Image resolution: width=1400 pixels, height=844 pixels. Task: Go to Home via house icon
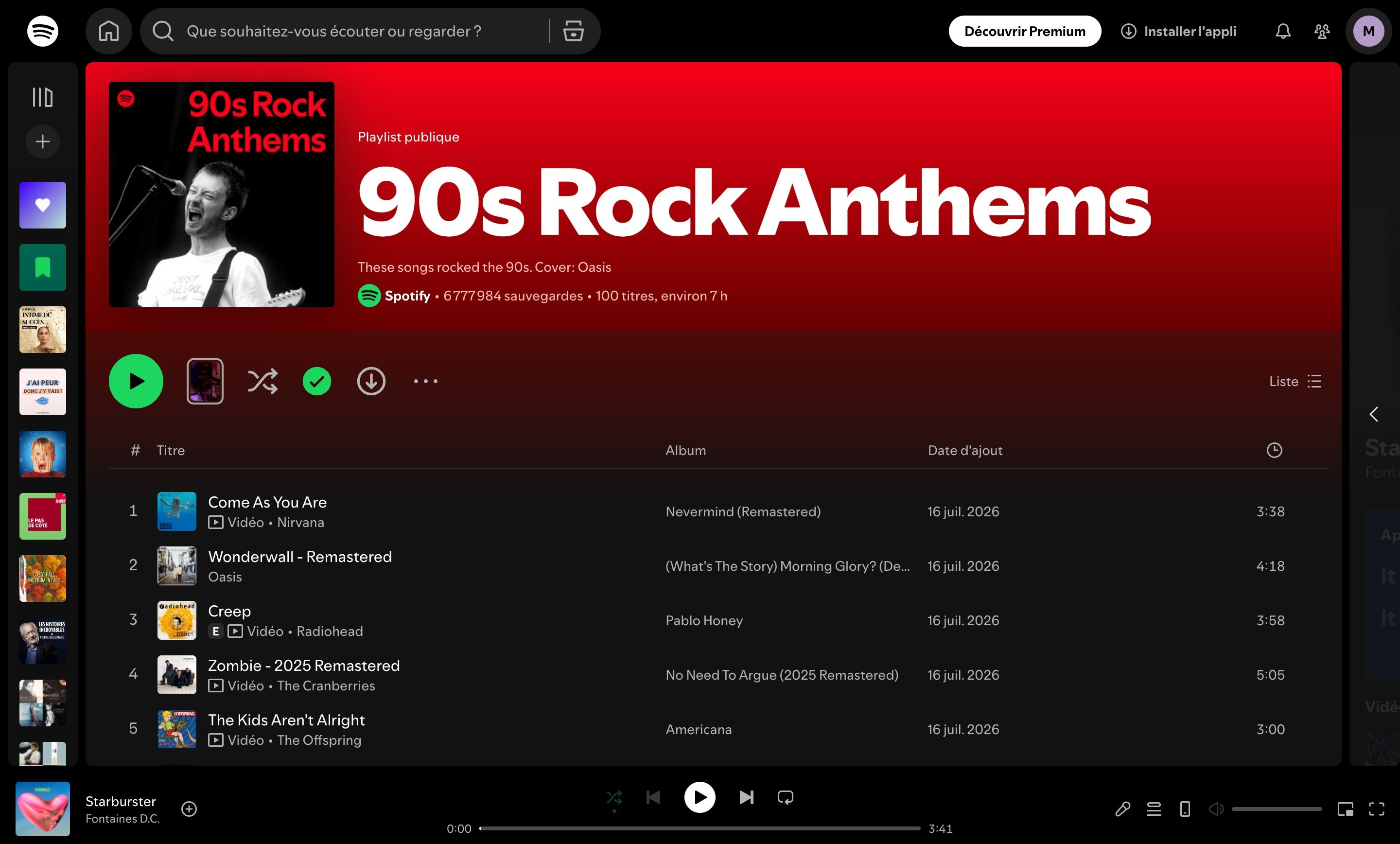tap(108, 31)
